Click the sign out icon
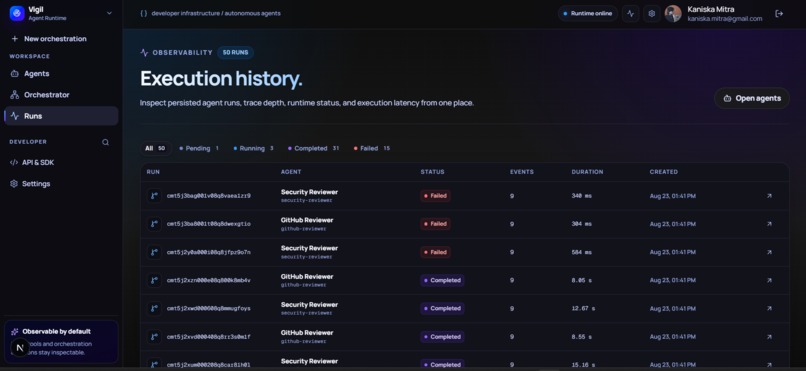Image resolution: width=806 pixels, height=371 pixels. [x=779, y=13]
